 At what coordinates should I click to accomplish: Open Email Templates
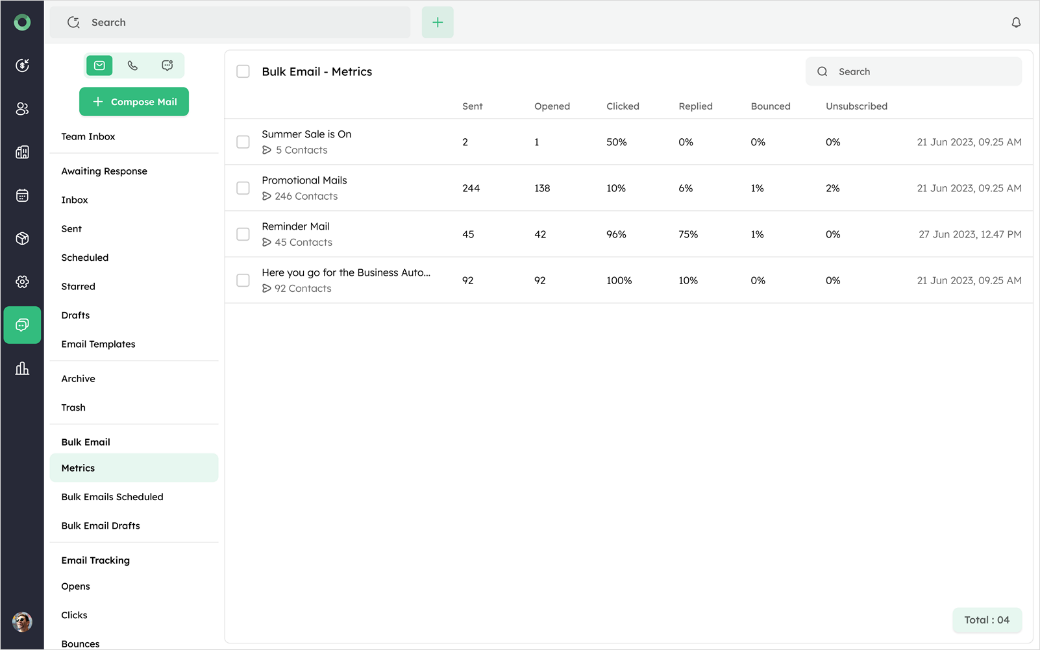coord(98,344)
